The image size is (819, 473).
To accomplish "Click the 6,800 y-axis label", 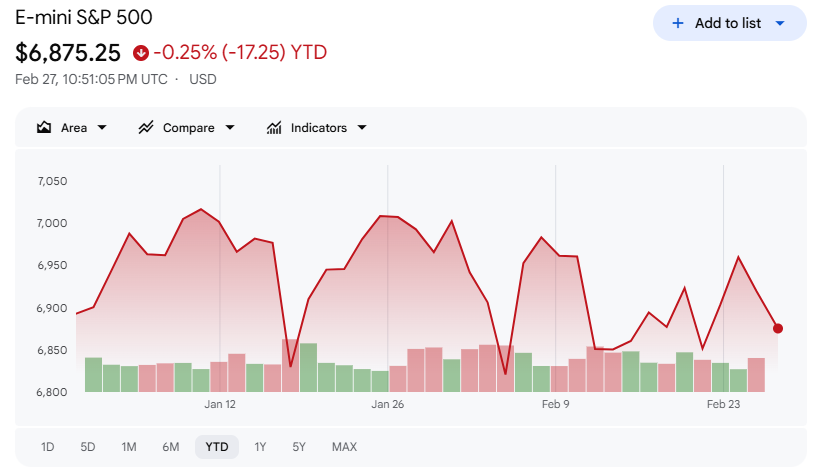I will click(52, 392).
